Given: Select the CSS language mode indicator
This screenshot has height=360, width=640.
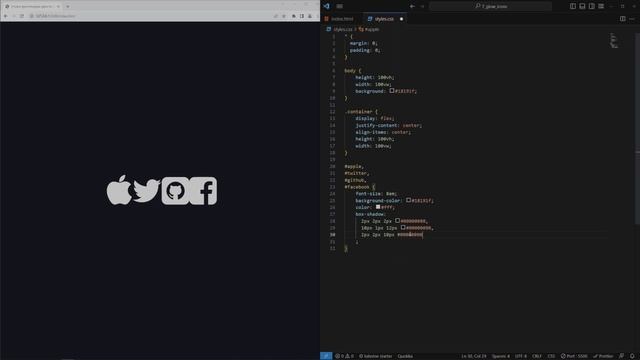Looking at the screenshot, I should (551, 356).
